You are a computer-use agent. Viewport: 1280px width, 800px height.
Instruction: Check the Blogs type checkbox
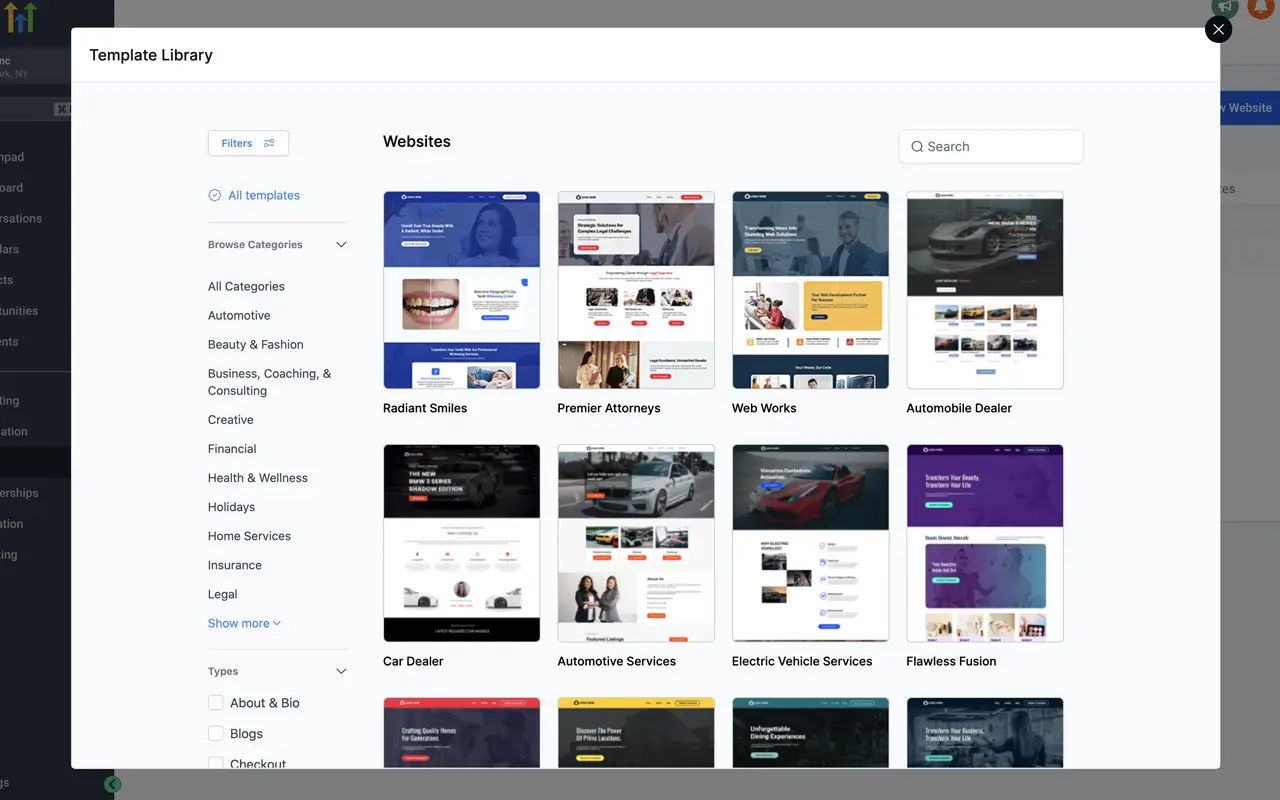tap(215, 733)
